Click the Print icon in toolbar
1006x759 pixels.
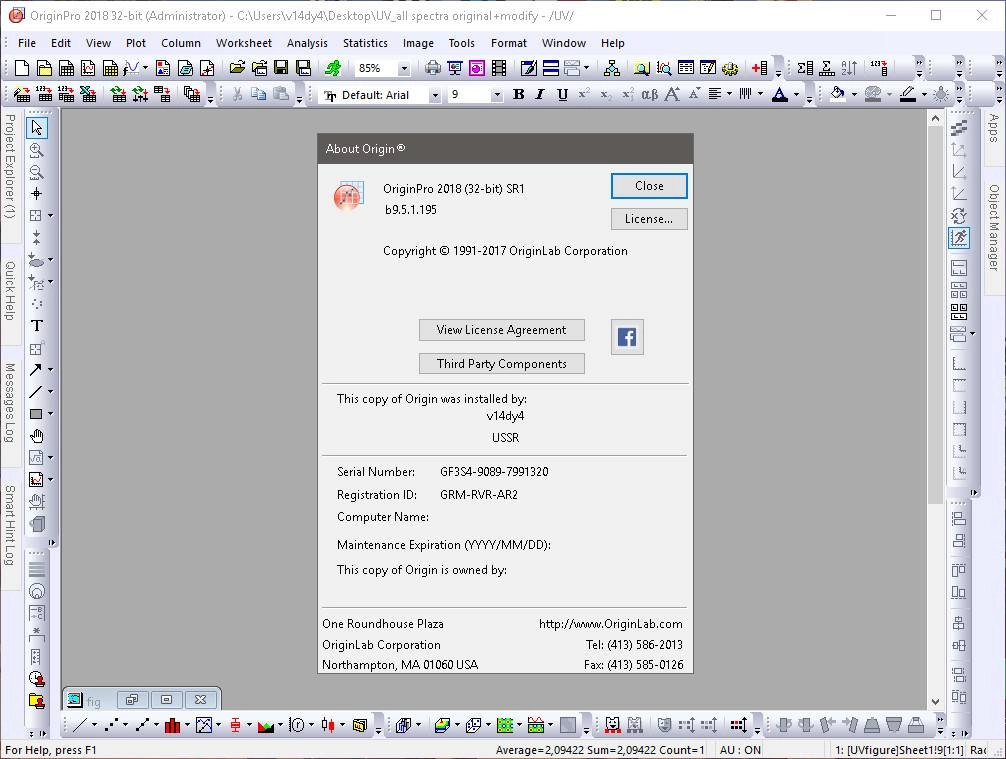point(433,68)
